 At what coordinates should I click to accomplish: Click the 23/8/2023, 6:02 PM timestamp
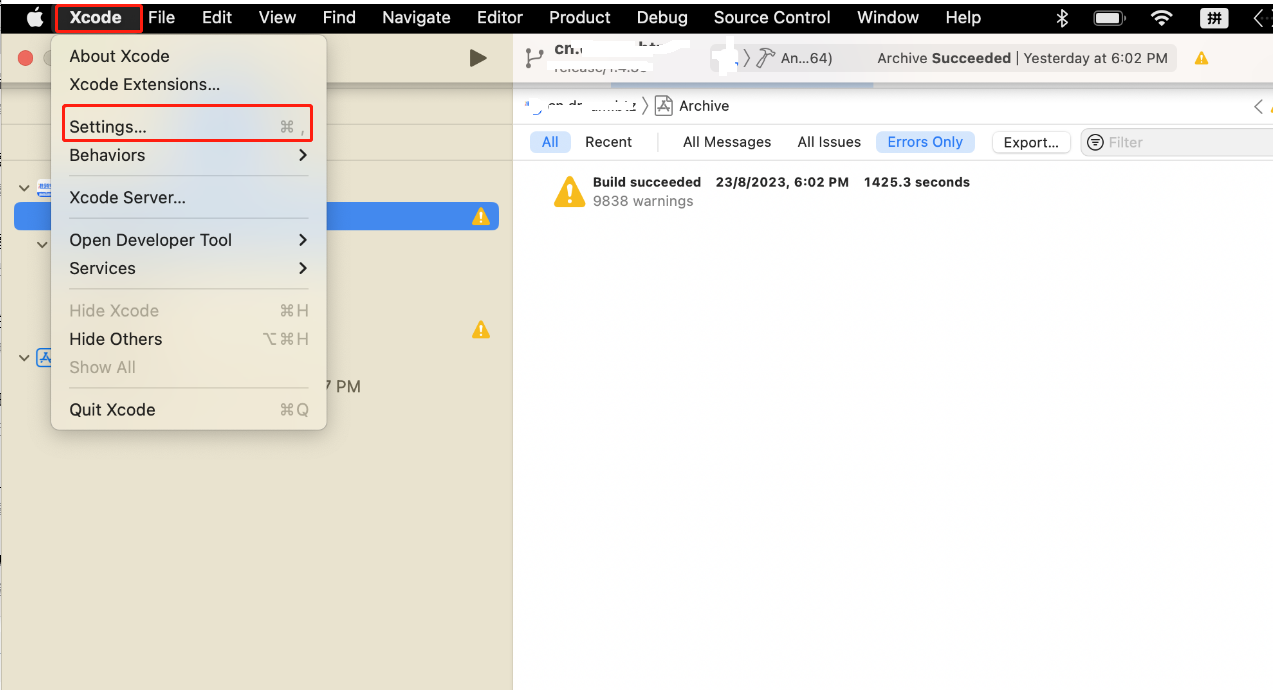(x=782, y=182)
